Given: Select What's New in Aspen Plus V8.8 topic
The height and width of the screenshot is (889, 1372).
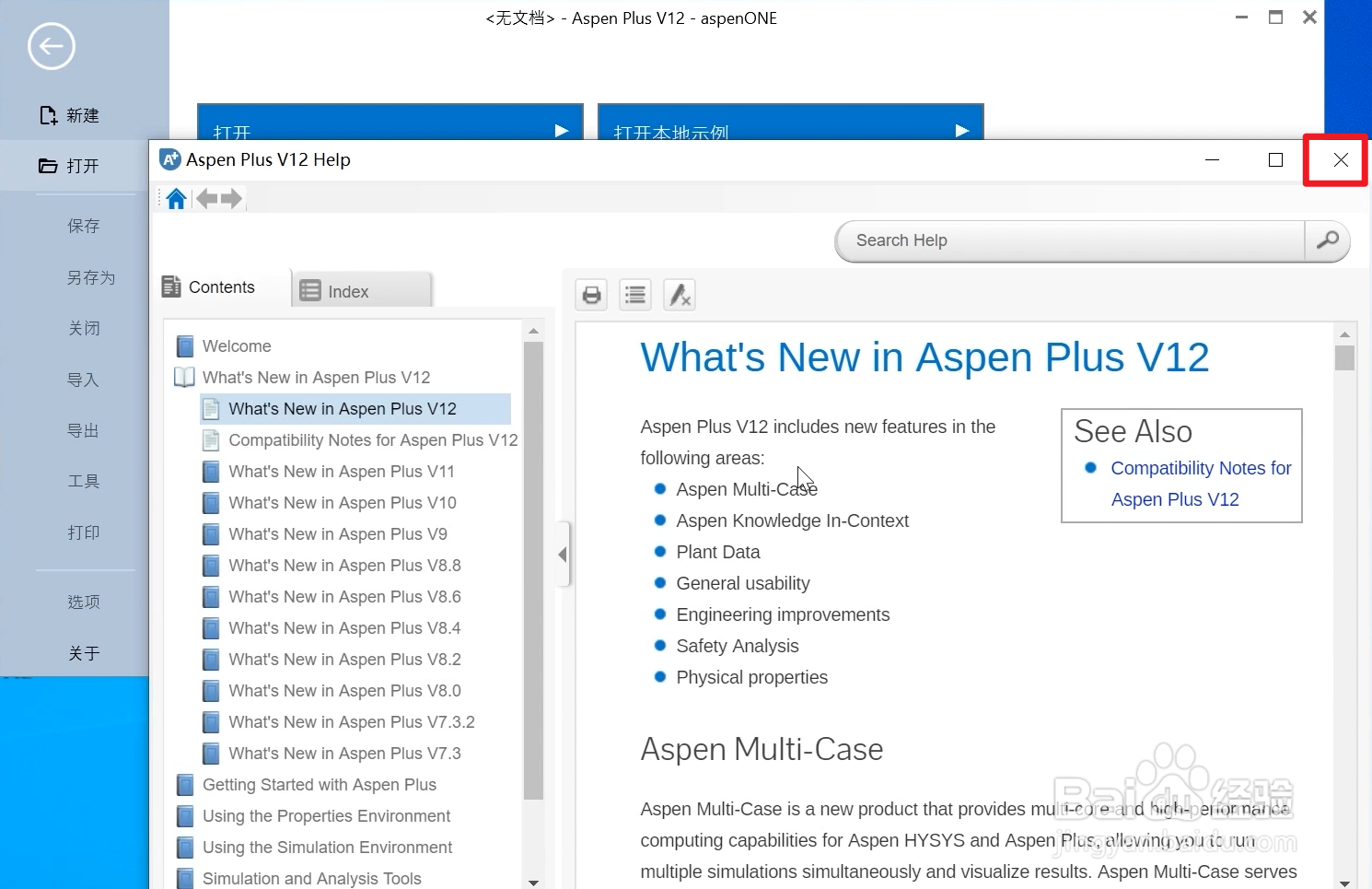Looking at the screenshot, I should (x=344, y=565).
